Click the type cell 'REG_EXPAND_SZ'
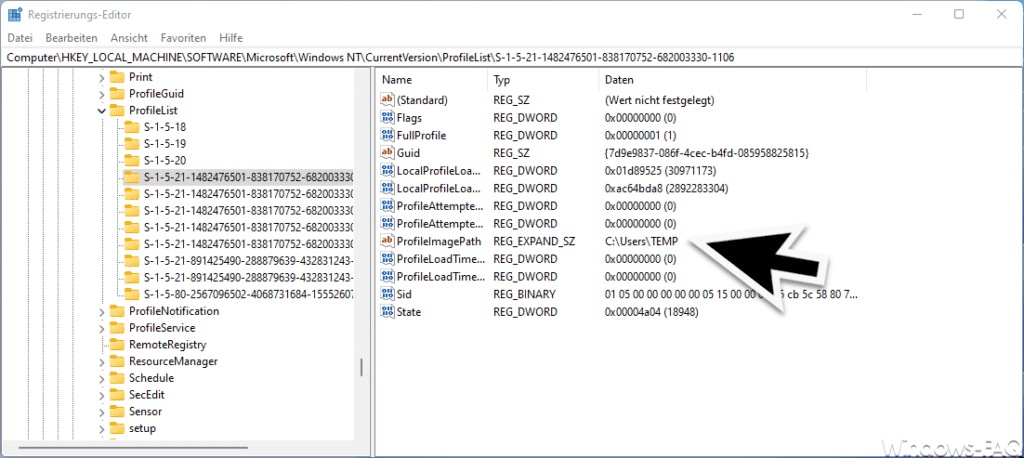 click(x=534, y=241)
